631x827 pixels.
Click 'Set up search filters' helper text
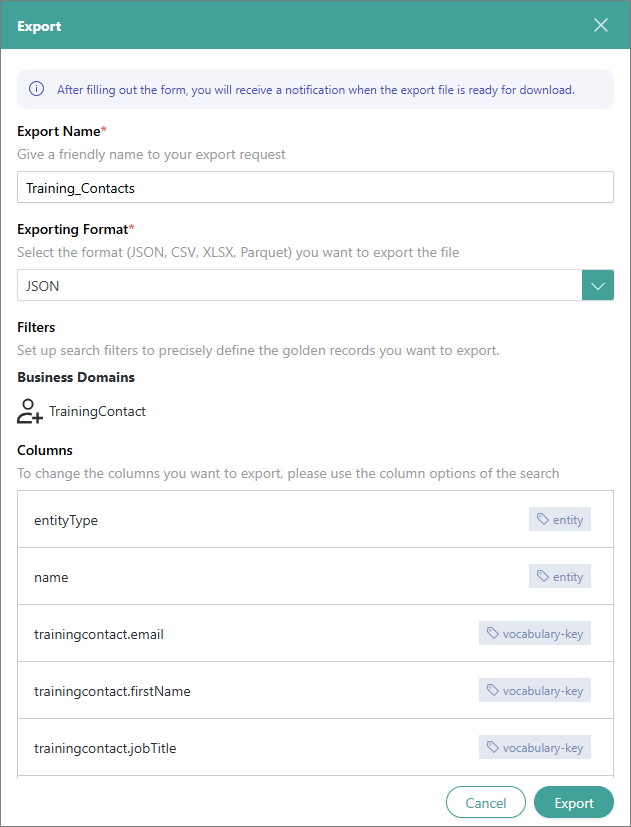pos(258,351)
